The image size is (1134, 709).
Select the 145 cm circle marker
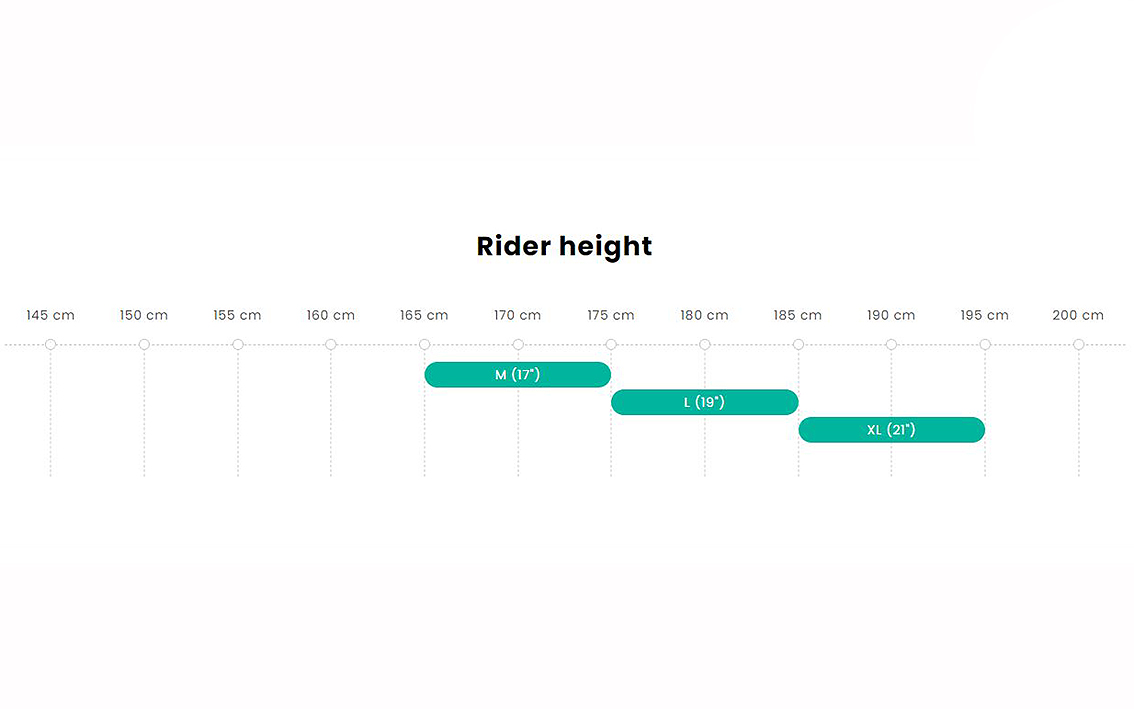[x=51, y=344]
